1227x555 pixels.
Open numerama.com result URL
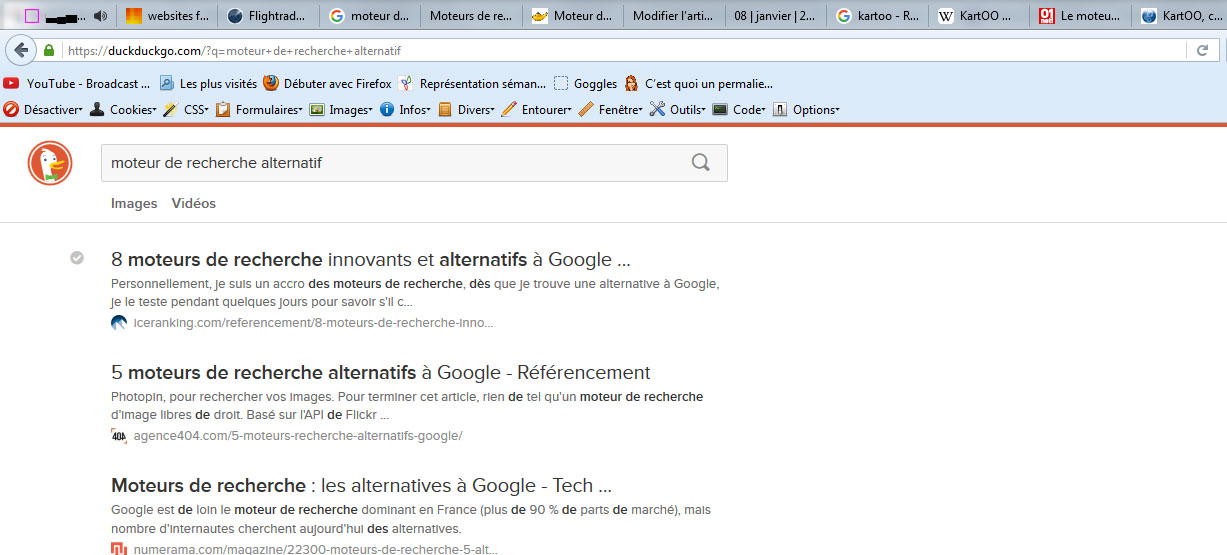tap(315, 549)
